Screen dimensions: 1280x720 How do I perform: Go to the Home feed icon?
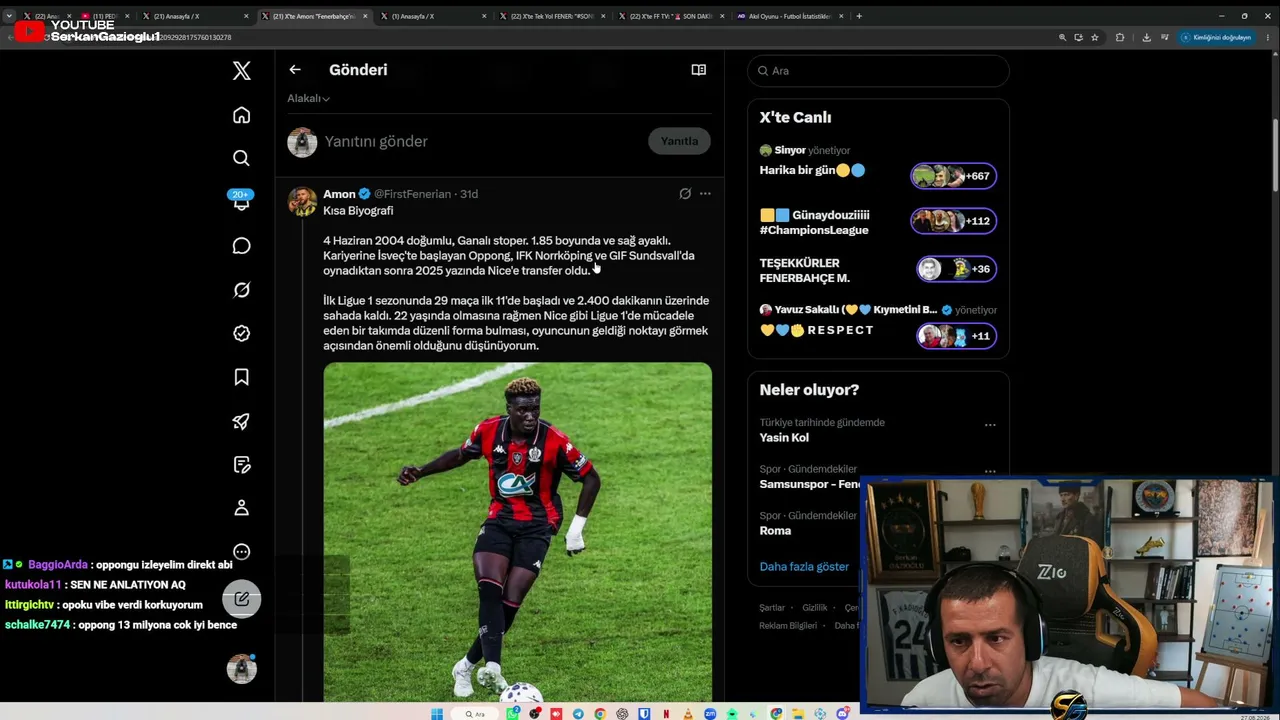coord(242,115)
